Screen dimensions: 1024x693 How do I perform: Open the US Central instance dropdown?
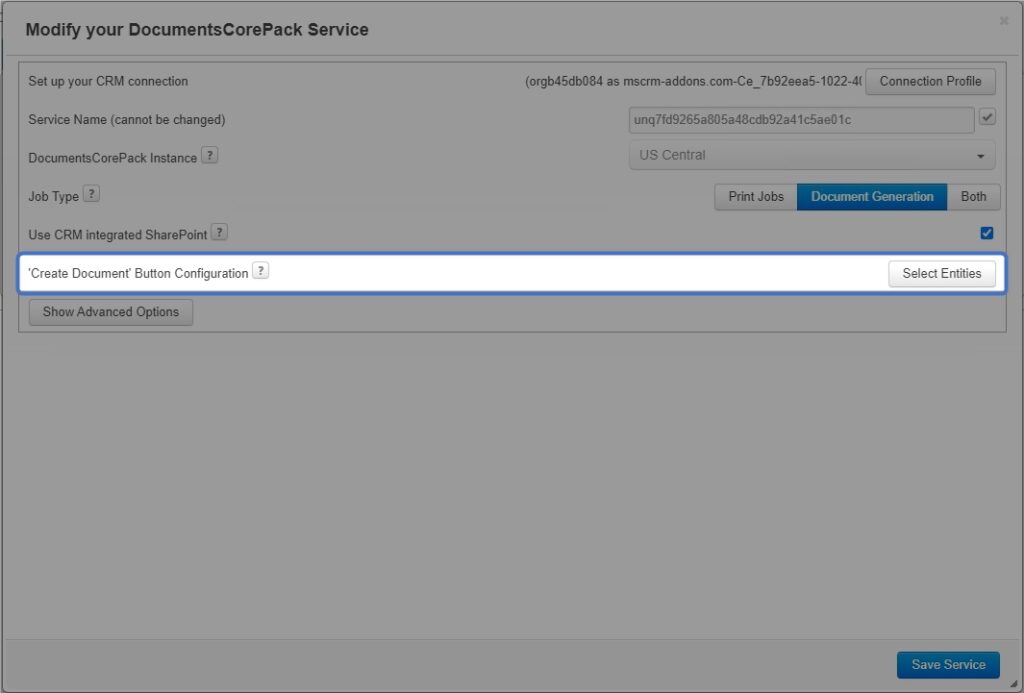812,155
